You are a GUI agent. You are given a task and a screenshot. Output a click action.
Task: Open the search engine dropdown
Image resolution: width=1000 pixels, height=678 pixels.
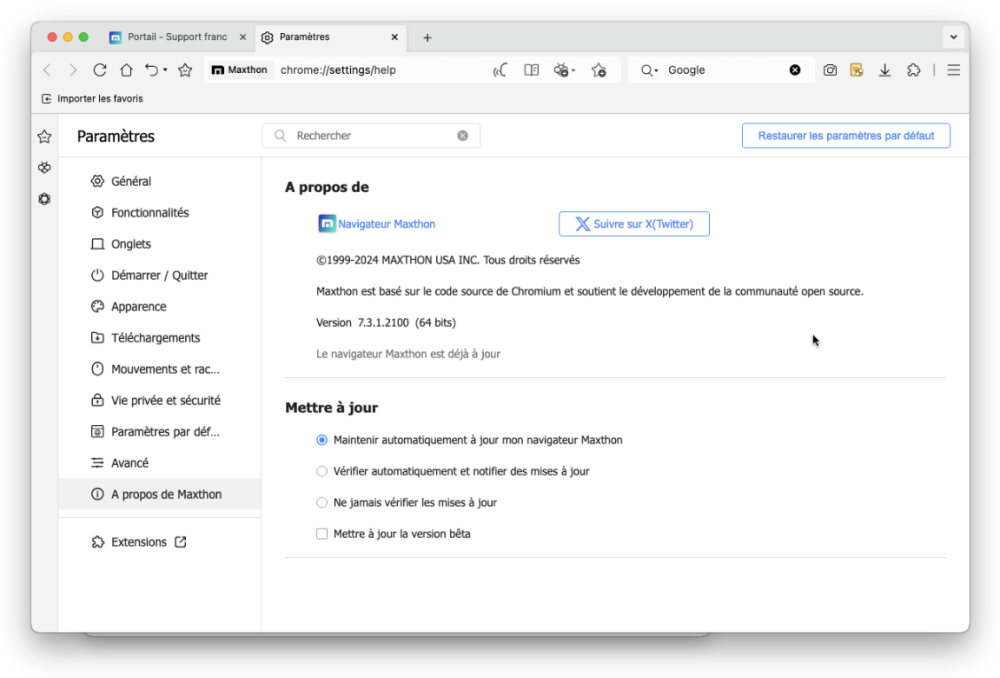coord(650,70)
